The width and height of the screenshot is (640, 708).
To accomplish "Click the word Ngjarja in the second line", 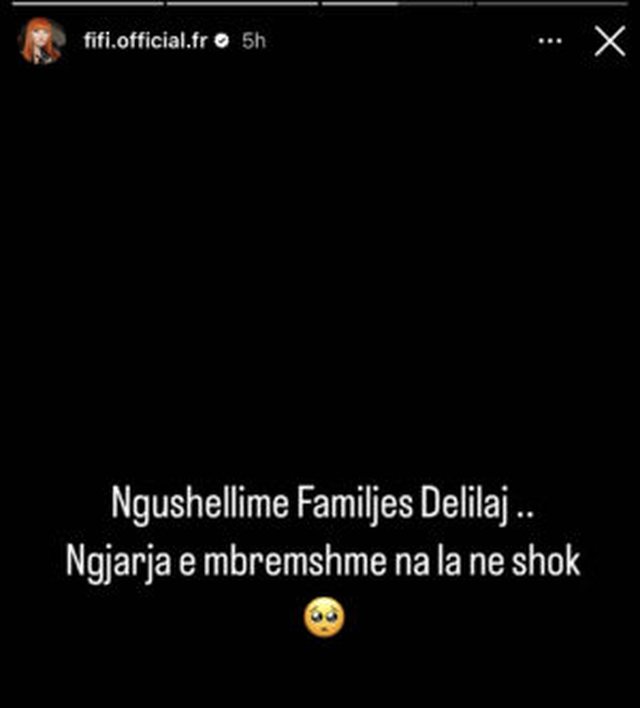I will [x=118, y=563].
